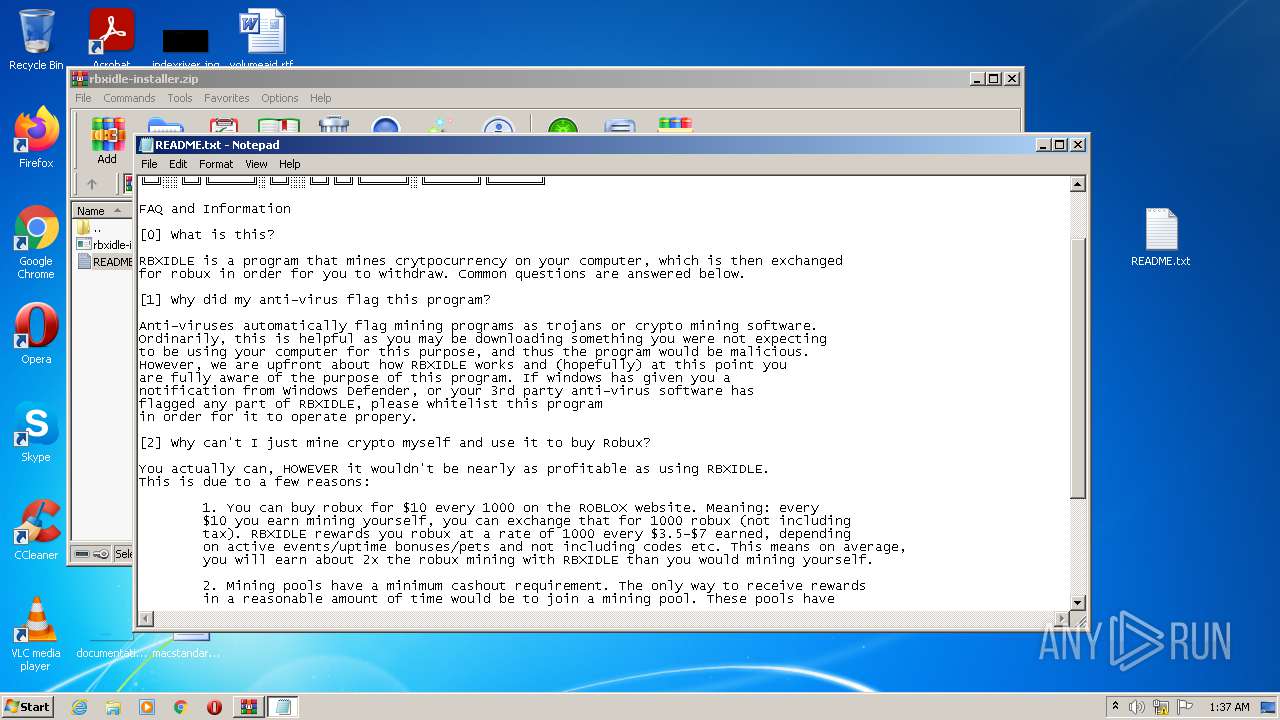This screenshot has height=720, width=1280.
Task: Click the network status tray icon
Action: click(x=1161, y=707)
